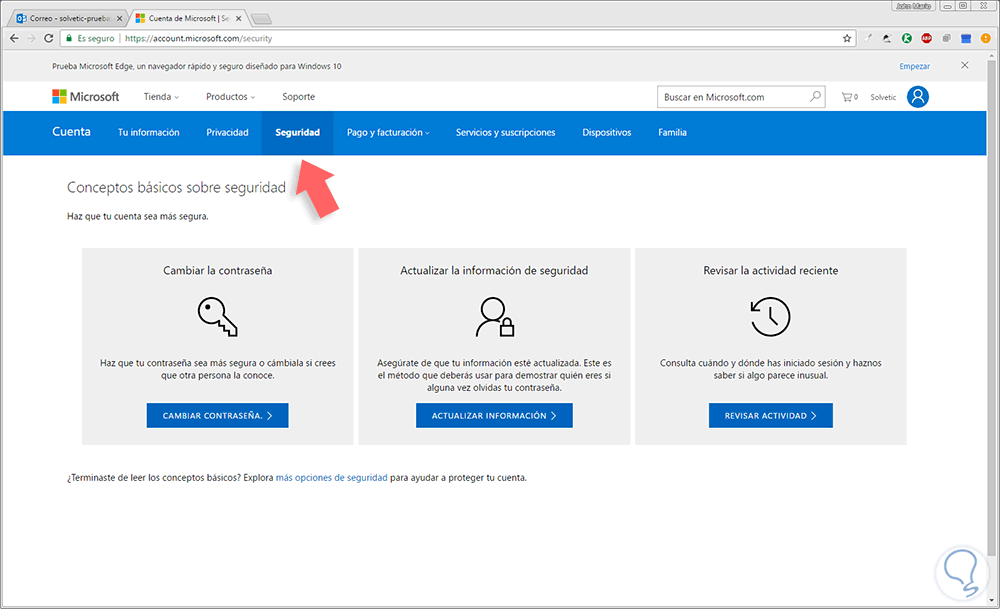
Task: Expand the Productos dropdown menu
Action: click(x=230, y=97)
